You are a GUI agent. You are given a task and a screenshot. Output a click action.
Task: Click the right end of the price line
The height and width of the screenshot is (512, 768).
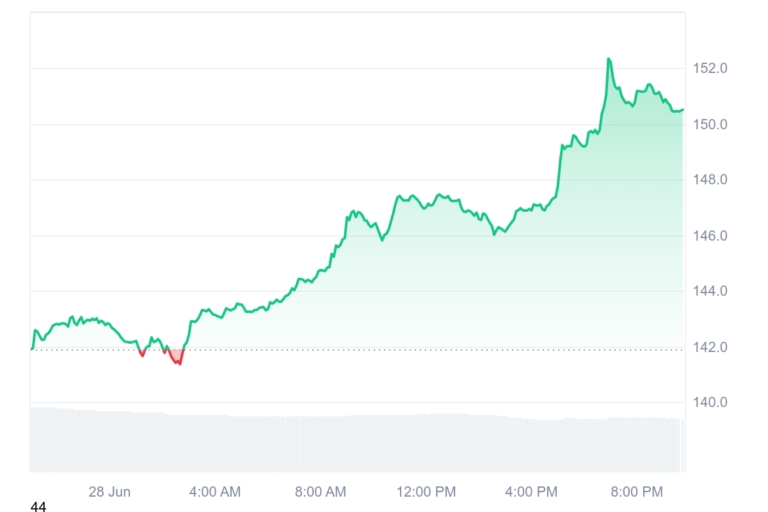click(682, 110)
